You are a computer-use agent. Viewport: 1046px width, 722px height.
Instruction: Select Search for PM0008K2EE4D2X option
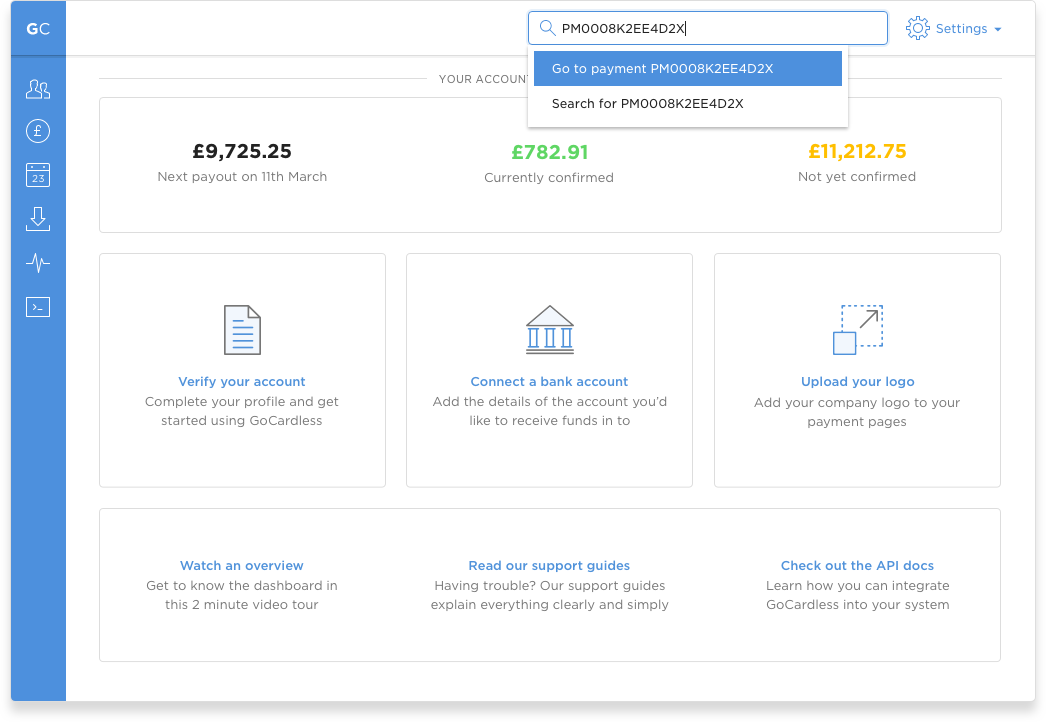click(688, 103)
